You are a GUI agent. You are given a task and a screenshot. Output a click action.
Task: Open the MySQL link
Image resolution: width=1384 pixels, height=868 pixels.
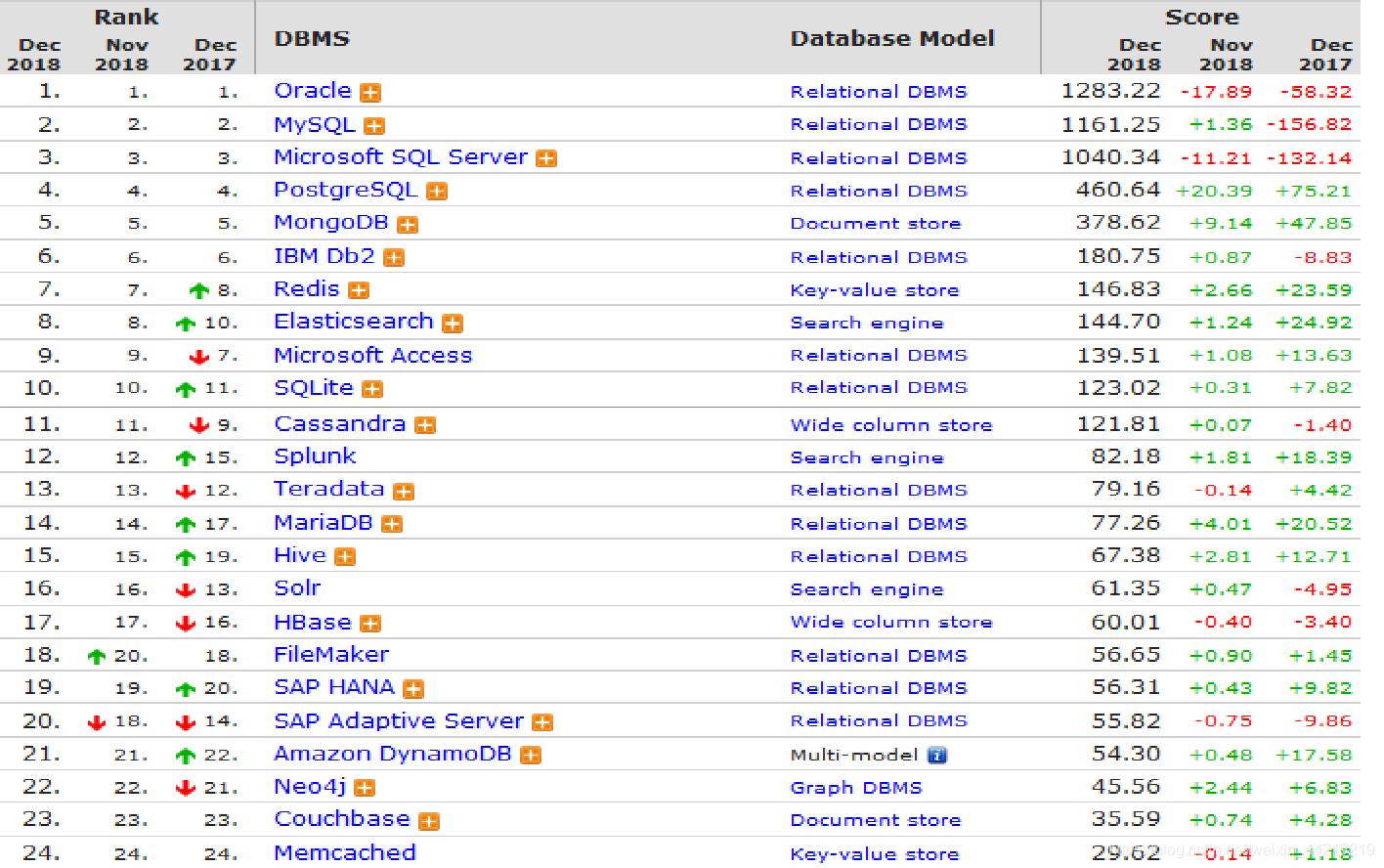click(x=315, y=124)
